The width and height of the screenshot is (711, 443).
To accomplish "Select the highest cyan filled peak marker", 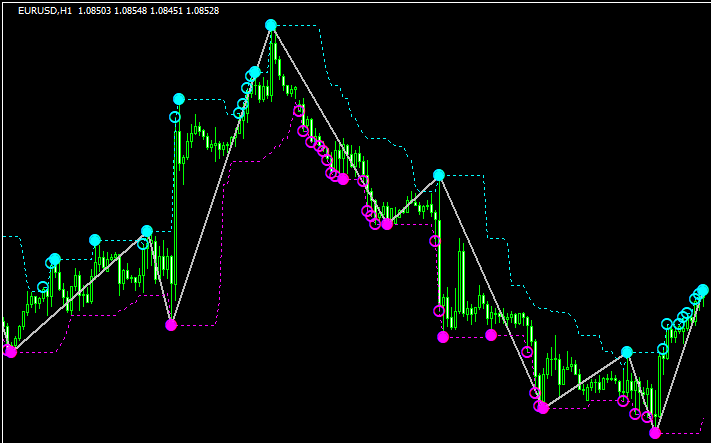I will (271, 25).
